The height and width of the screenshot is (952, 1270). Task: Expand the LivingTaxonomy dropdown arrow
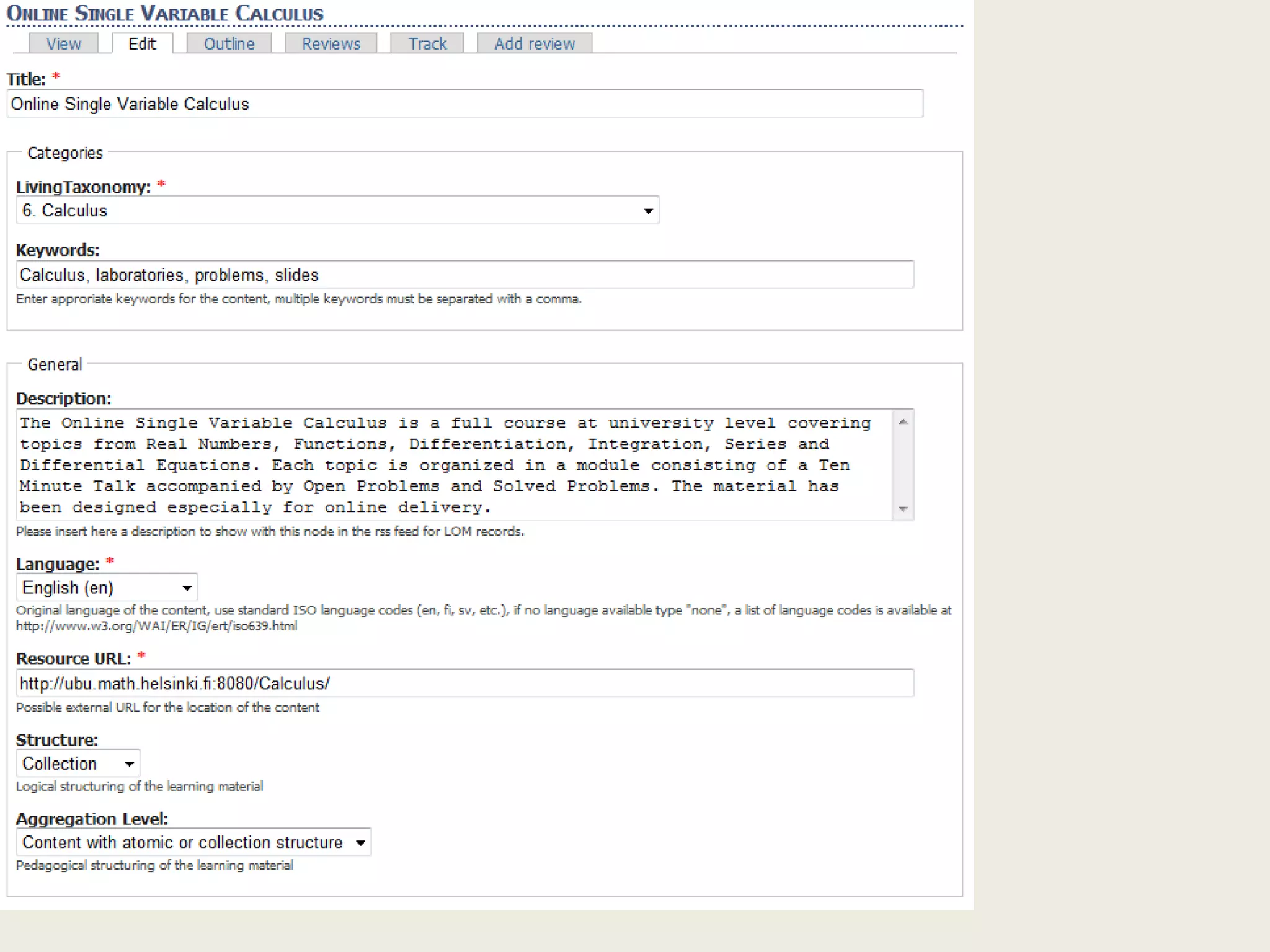[x=648, y=211]
